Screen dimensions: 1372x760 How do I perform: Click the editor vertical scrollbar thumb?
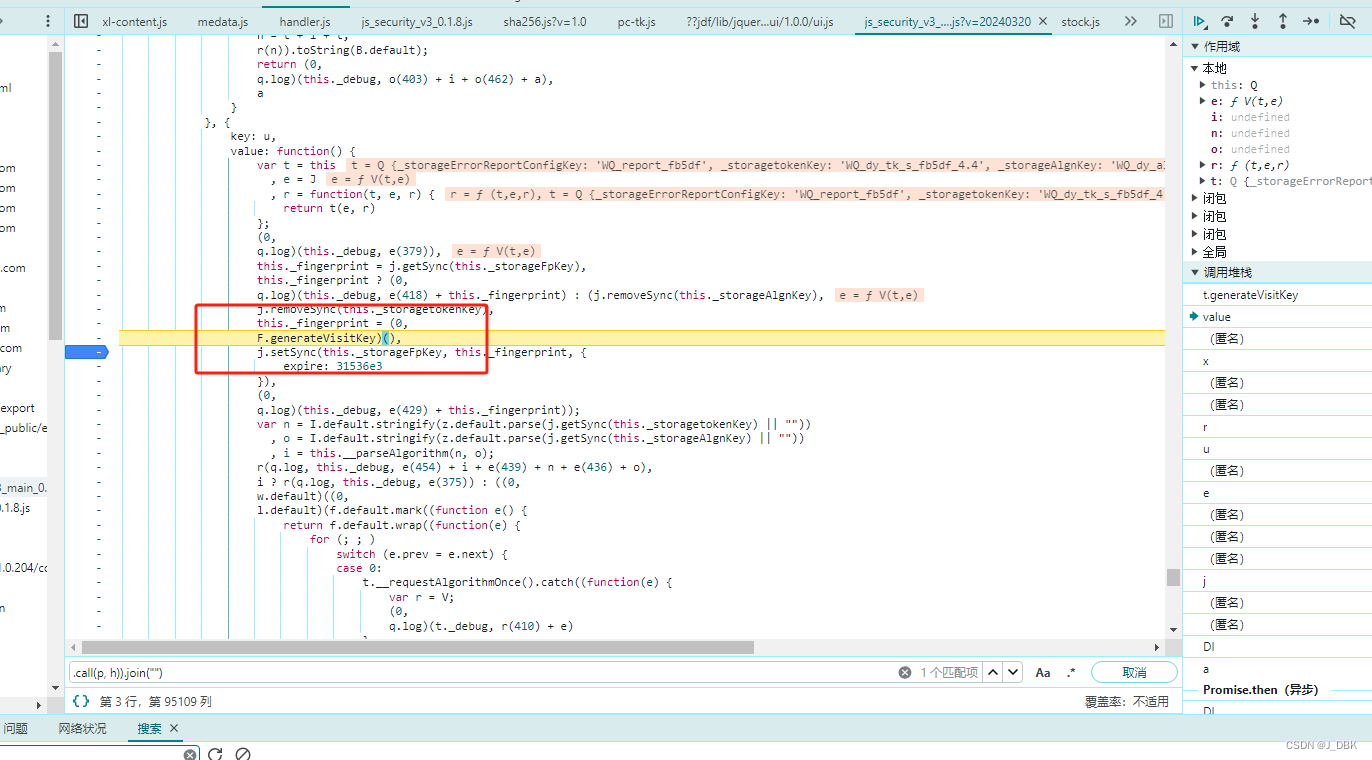(1173, 577)
